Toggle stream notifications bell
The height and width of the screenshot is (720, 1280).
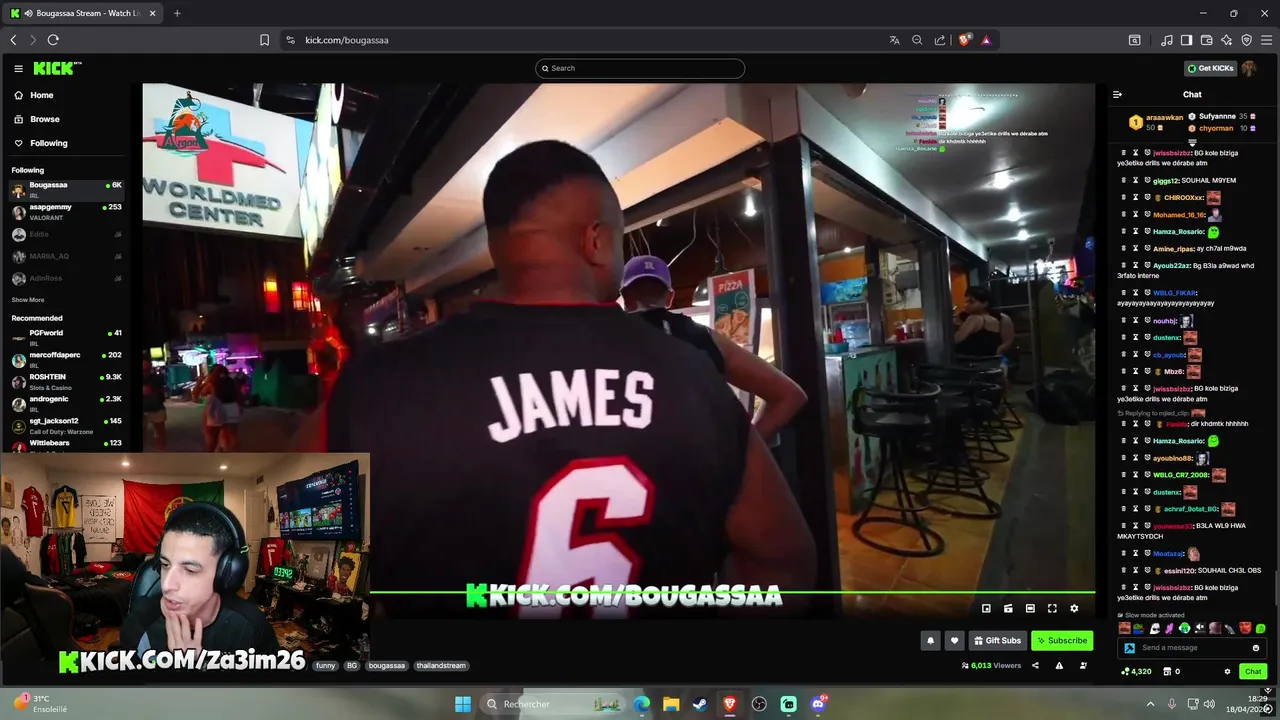930,641
